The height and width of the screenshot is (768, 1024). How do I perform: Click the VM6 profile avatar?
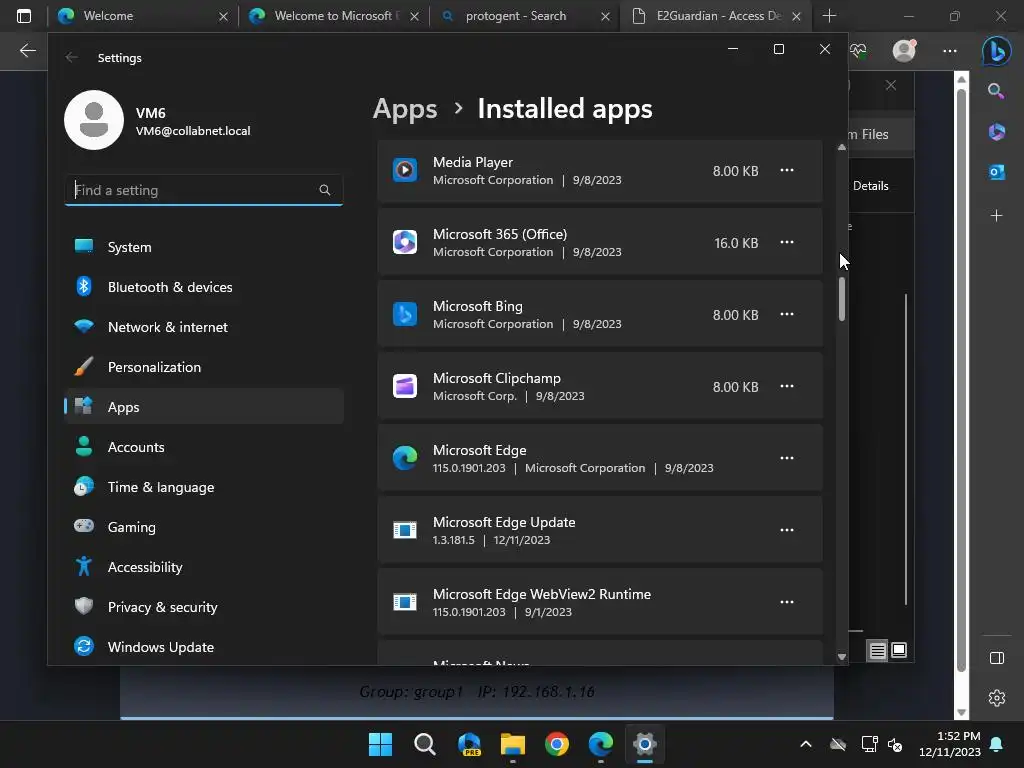[94, 120]
